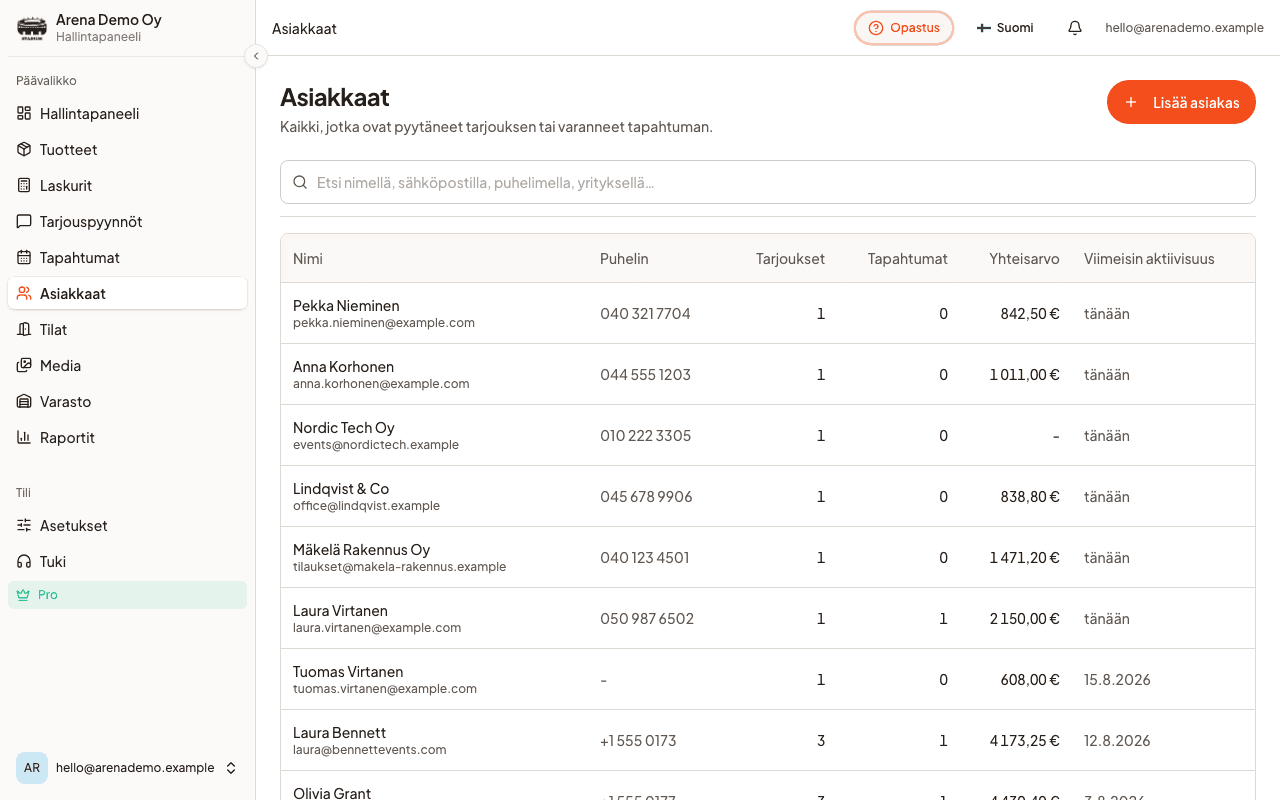This screenshot has width=1280, height=800.
Task: Click the Media images icon
Action: pos(24,366)
